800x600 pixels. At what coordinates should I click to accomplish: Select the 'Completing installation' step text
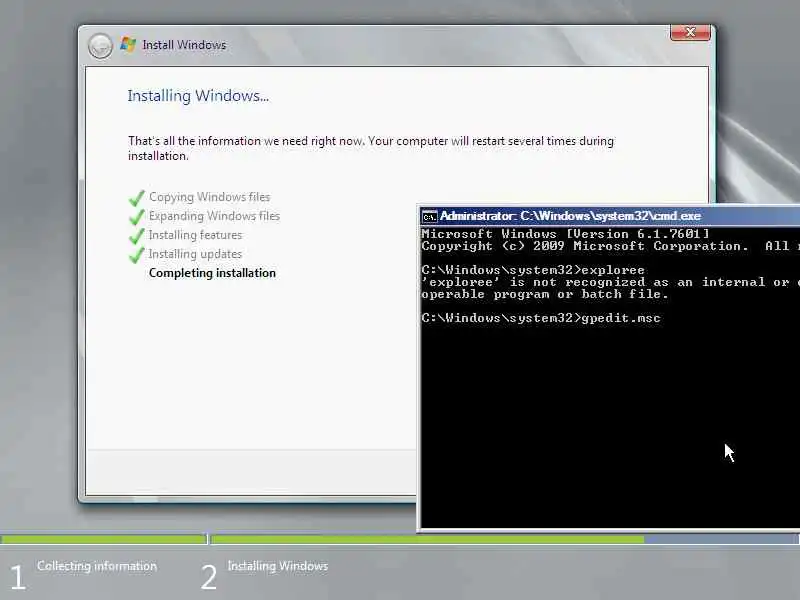(212, 273)
